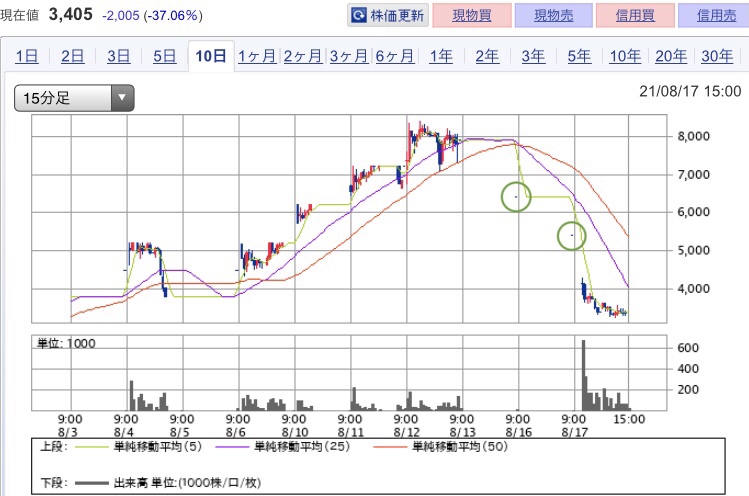This screenshot has width=749, height=496.
Task: Click the current price 3,405
Action: point(71,14)
